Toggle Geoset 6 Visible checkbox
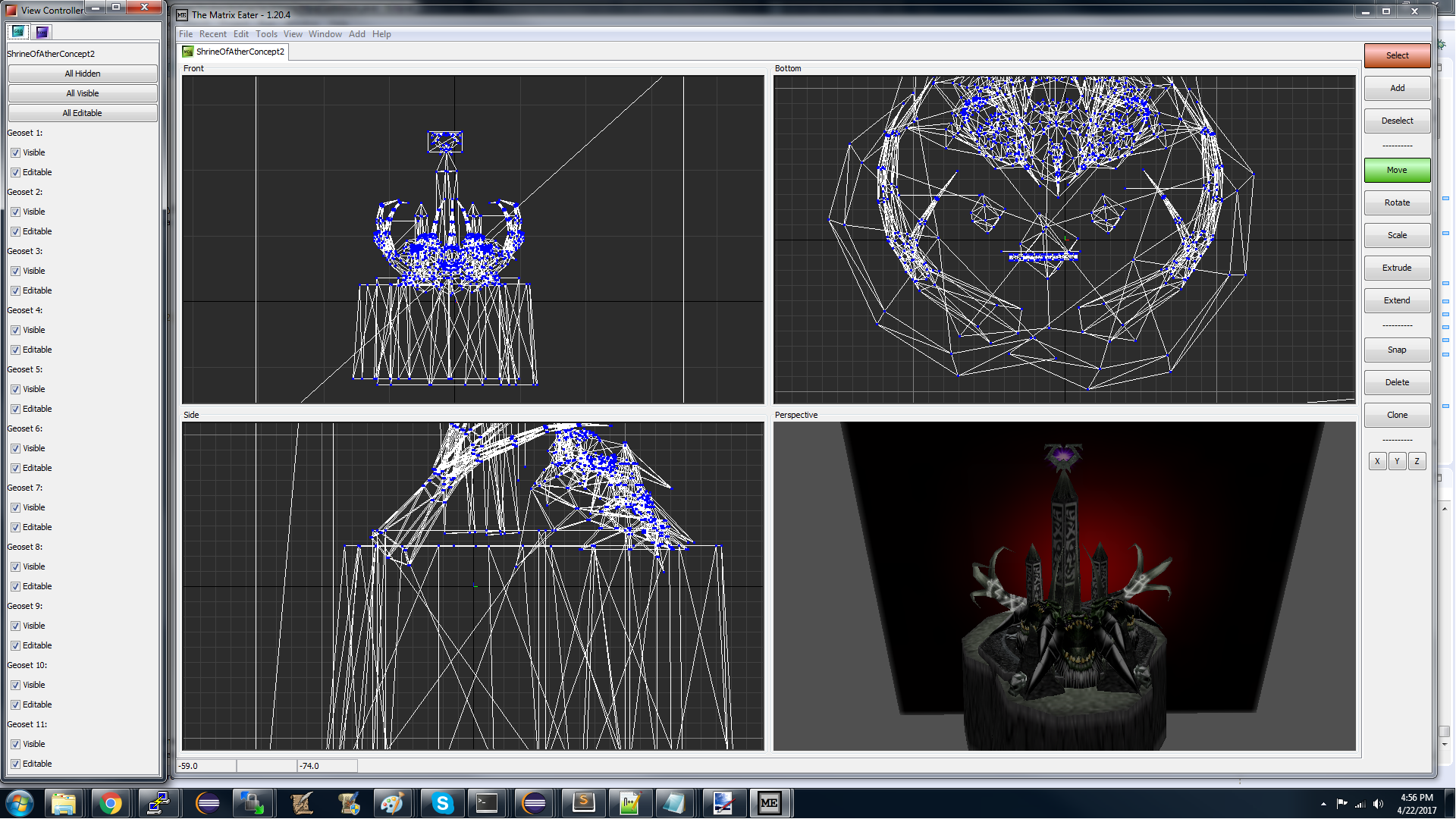 [15, 448]
